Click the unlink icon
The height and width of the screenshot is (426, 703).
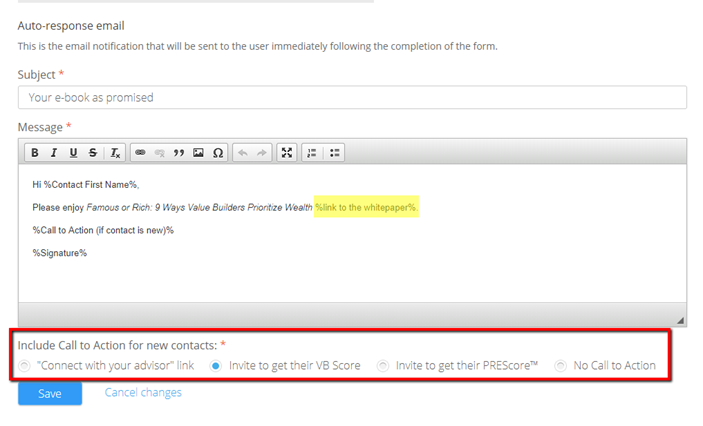(160, 153)
